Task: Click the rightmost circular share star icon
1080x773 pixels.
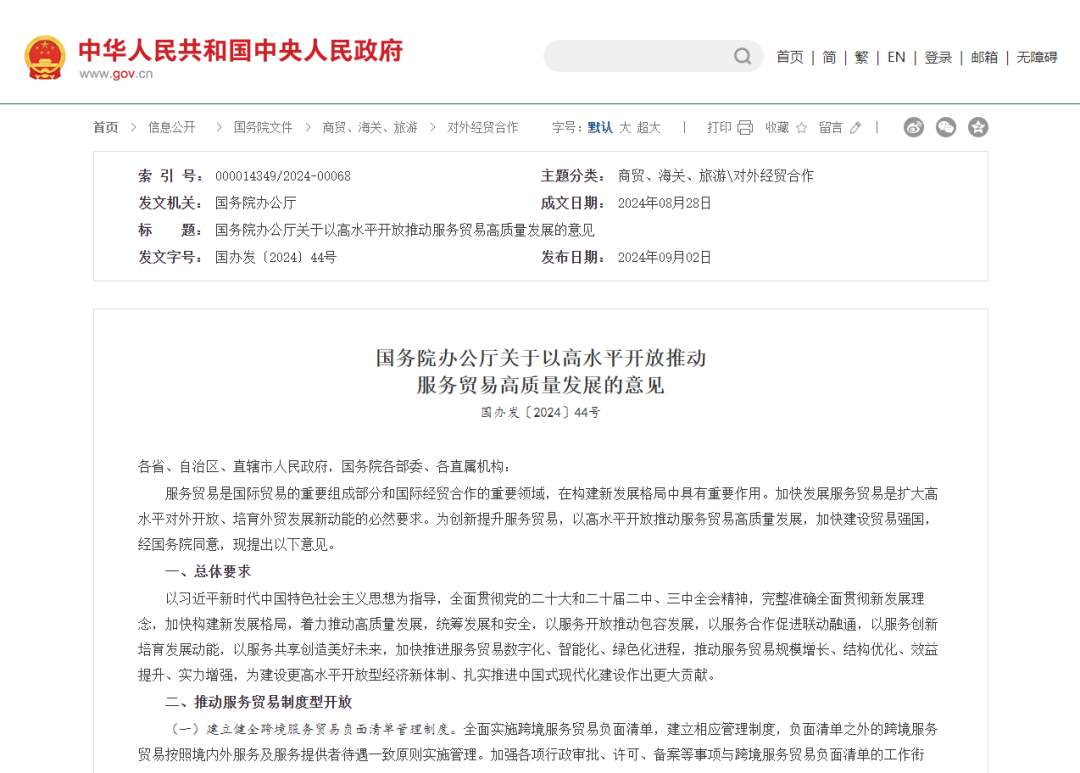Action: (x=978, y=127)
